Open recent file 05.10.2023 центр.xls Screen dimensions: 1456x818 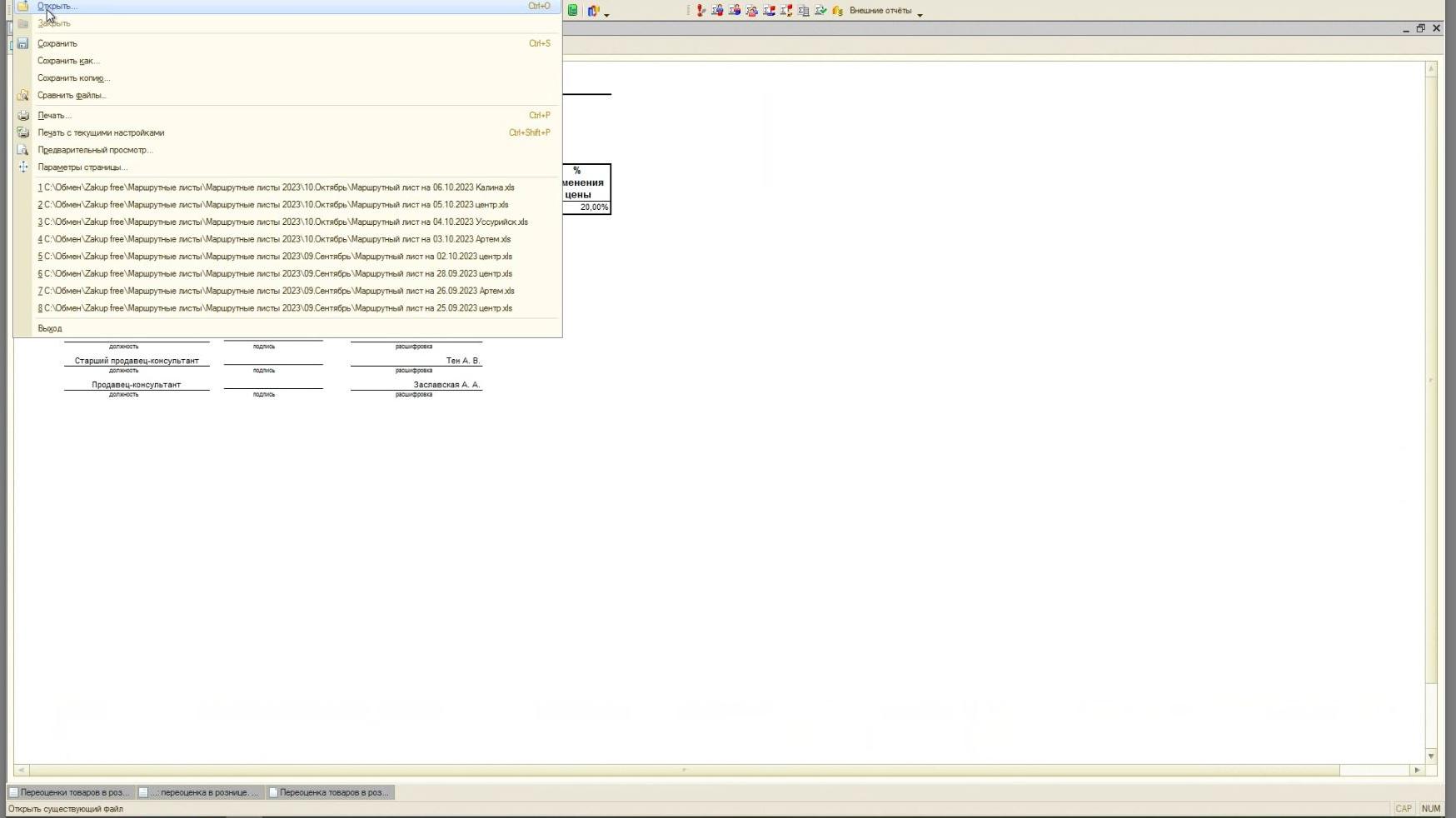287,205
